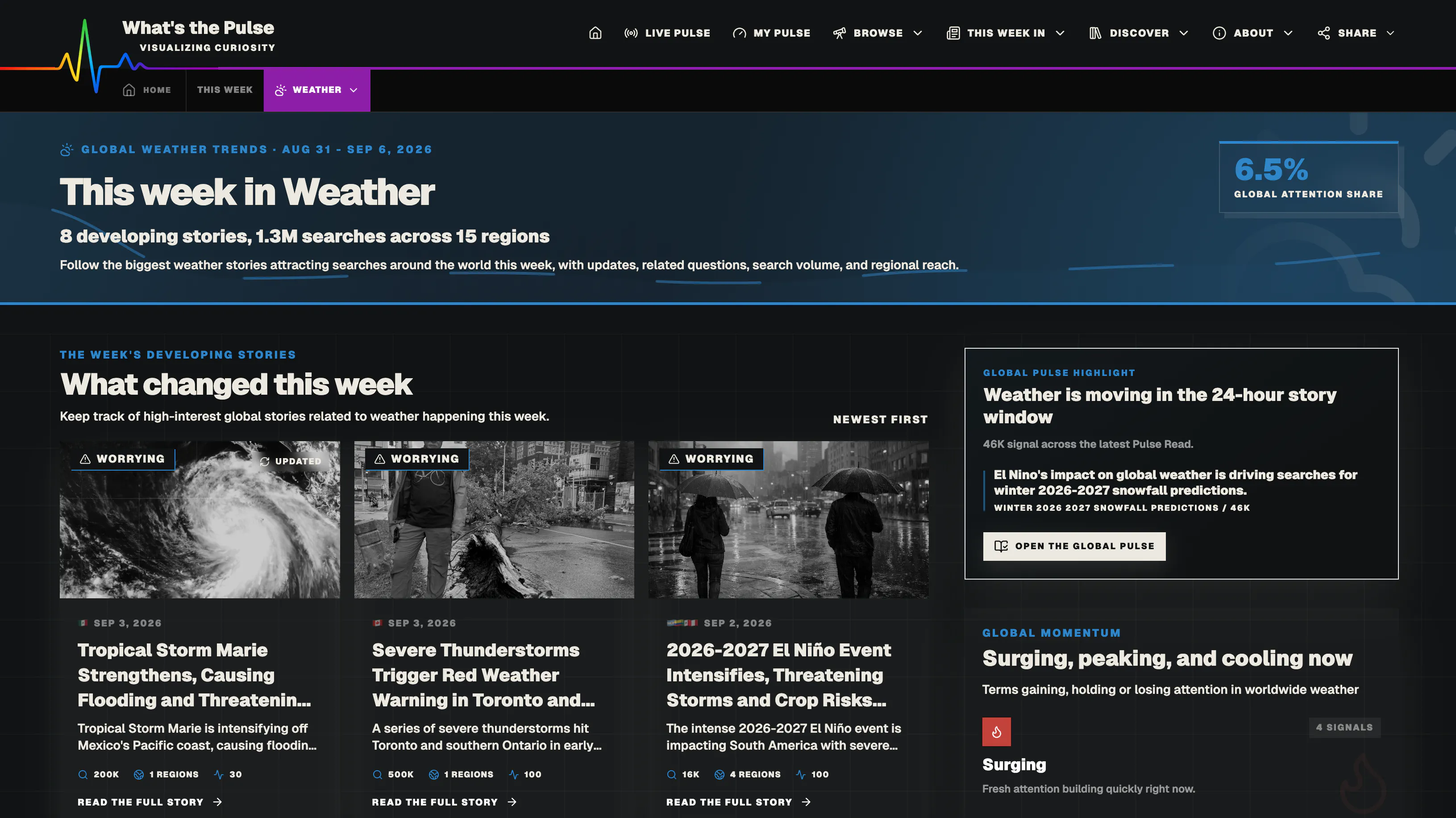1456x818 pixels.
Task: Click the This Week In newspaper icon
Action: pos(953,33)
